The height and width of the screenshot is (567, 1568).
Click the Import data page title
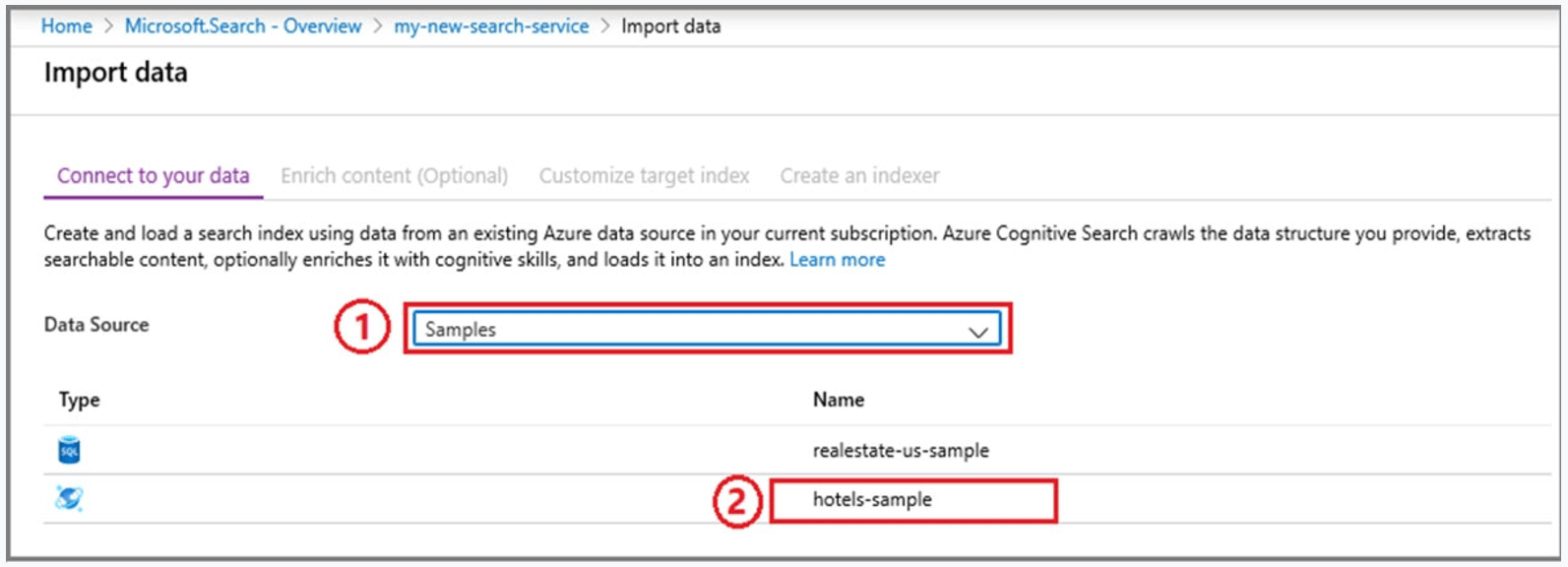(x=116, y=72)
